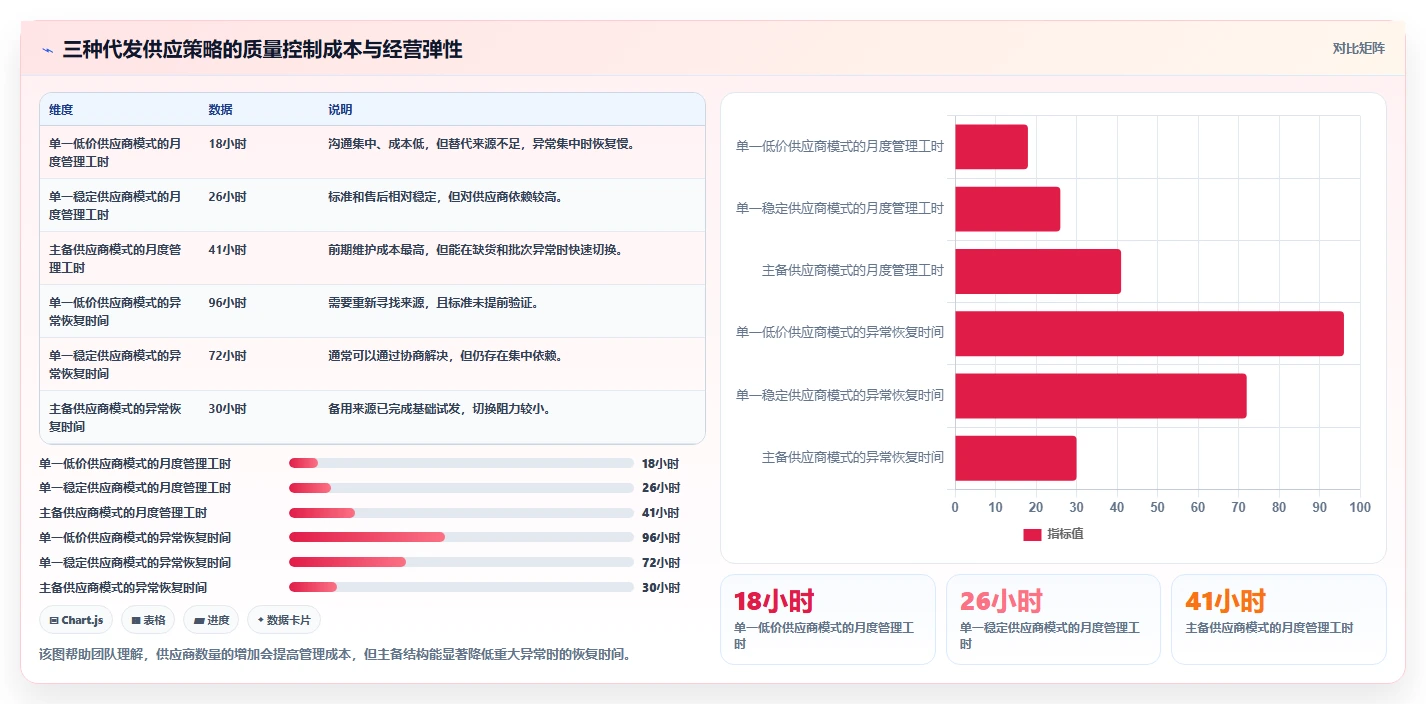
Task: Click 单一稳定供应商模式的异常恢复时间 in the table's first column
Action: pyautogui.click(x=115, y=365)
